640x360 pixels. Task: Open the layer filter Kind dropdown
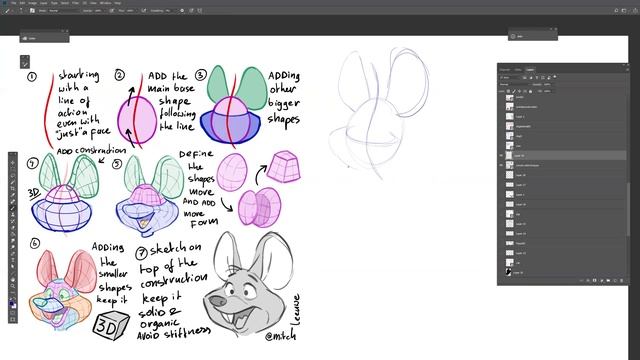(x=510, y=77)
